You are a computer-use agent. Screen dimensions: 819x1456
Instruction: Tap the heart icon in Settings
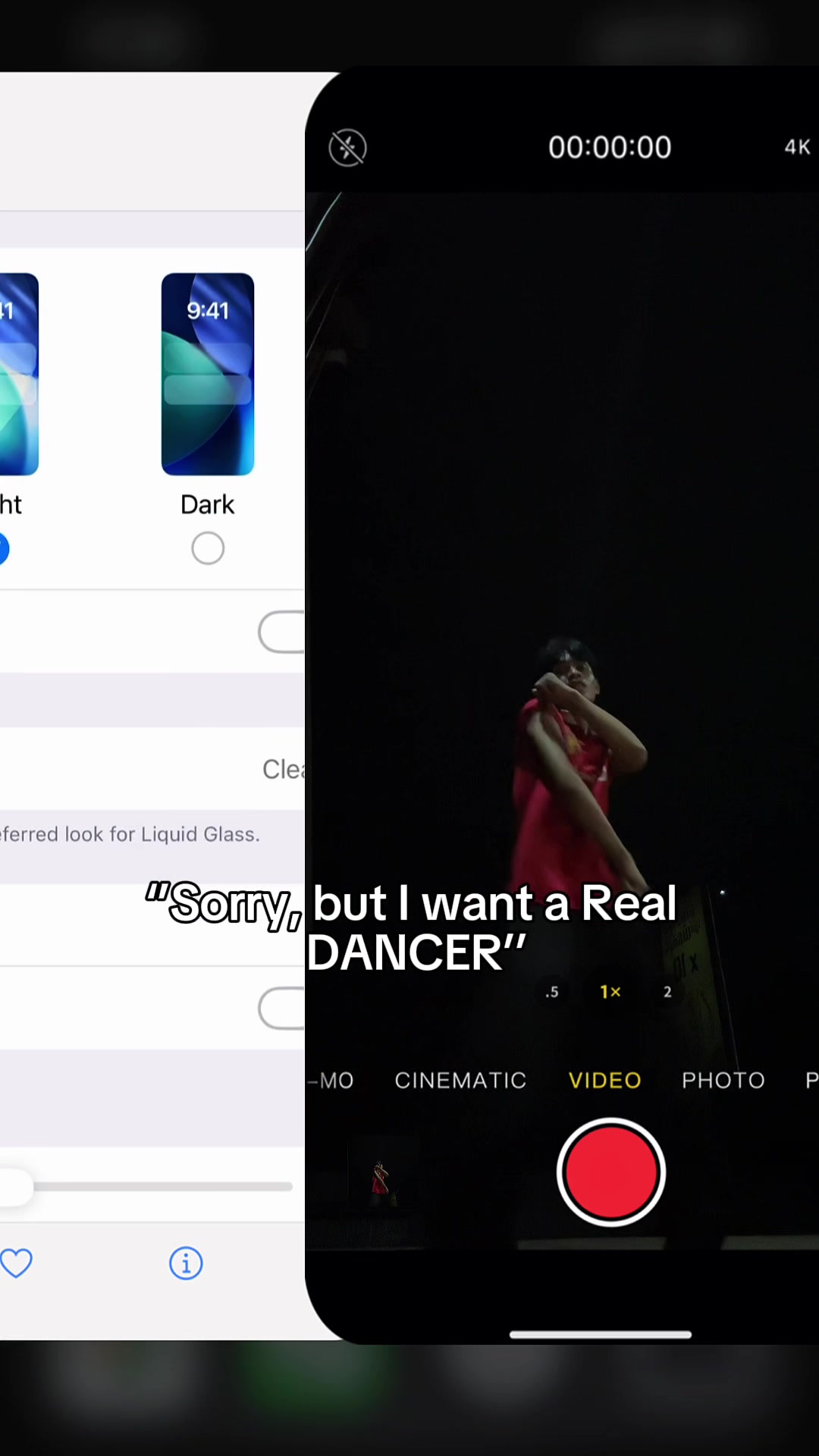coord(16,1263)
